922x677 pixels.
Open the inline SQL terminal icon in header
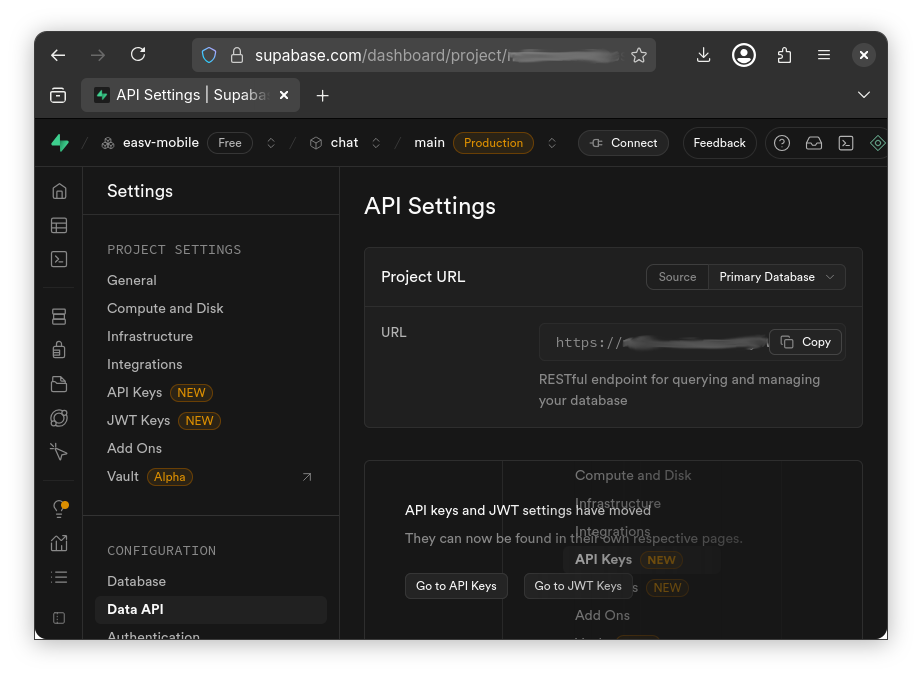[846, 143]
